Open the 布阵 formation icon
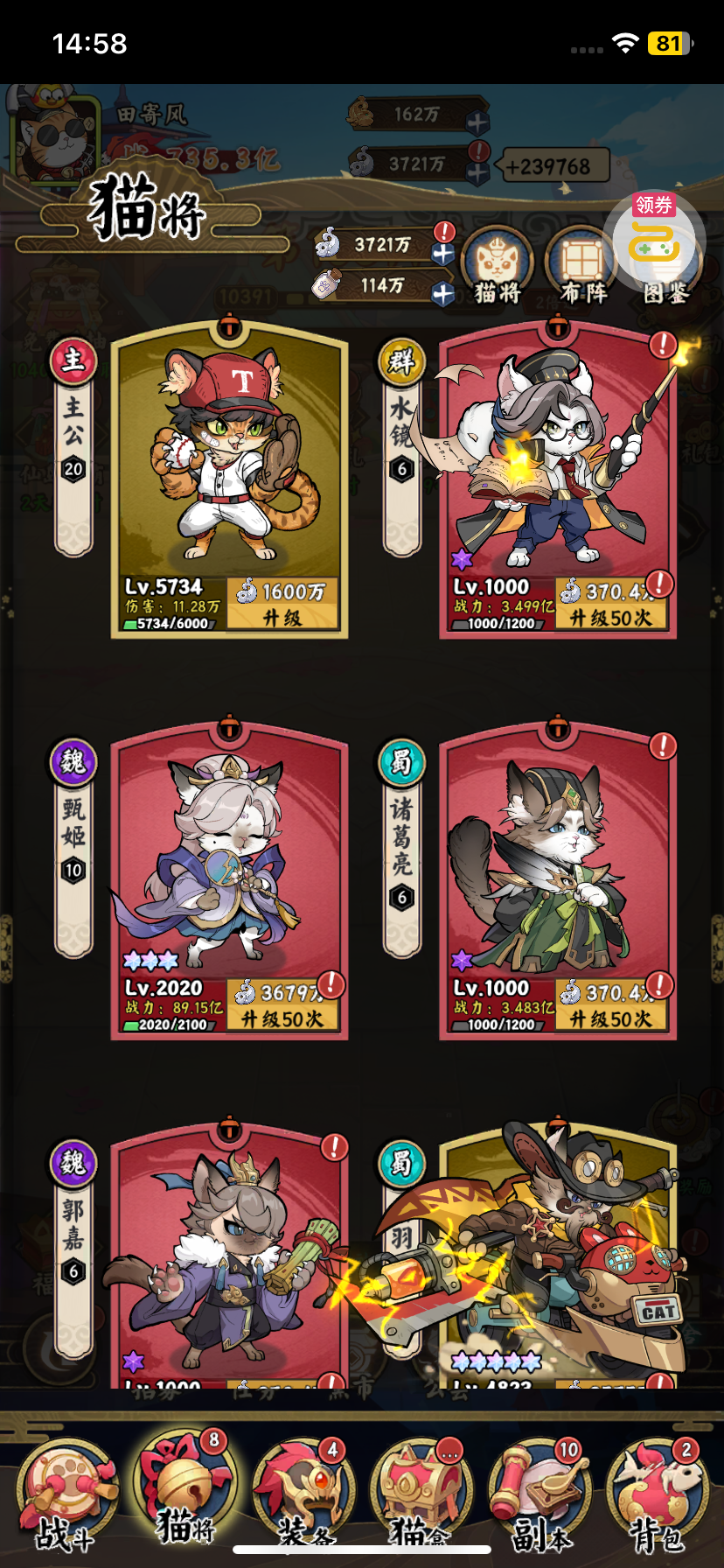724x1568 pixels. tap(581, 266)
